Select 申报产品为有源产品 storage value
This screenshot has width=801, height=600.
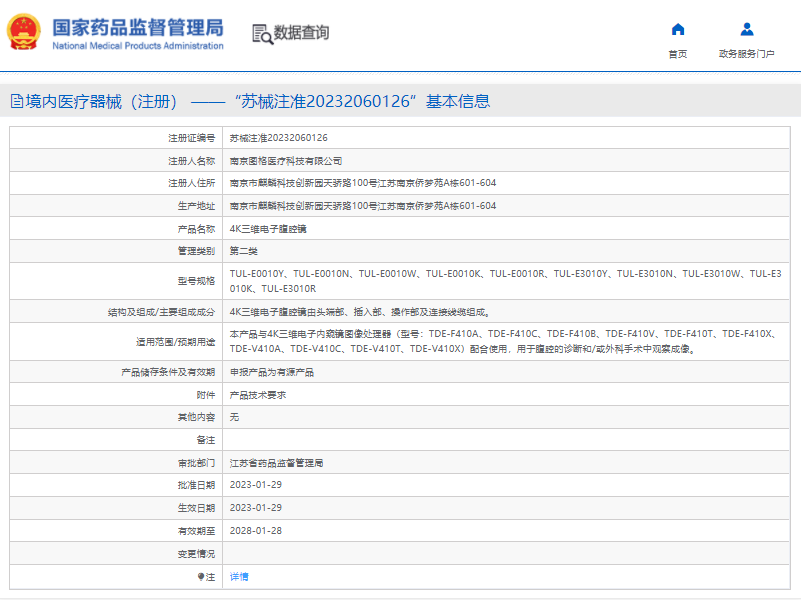(x=272, y=372)
